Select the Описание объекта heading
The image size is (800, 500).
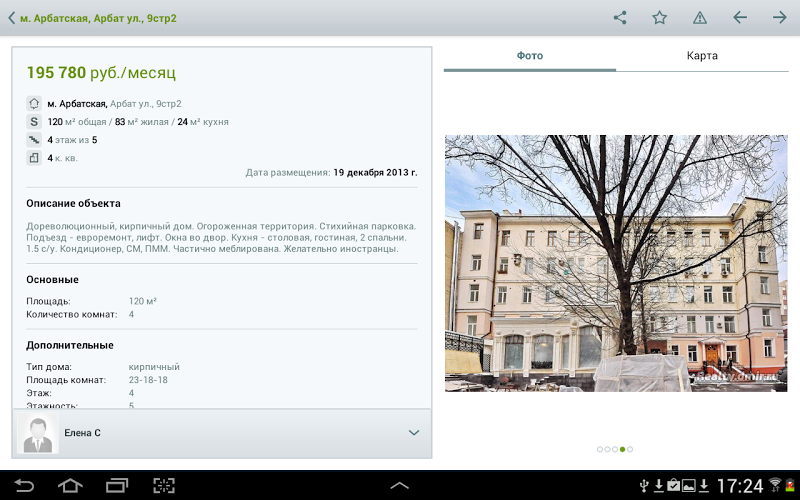click(x=73, y=203)
